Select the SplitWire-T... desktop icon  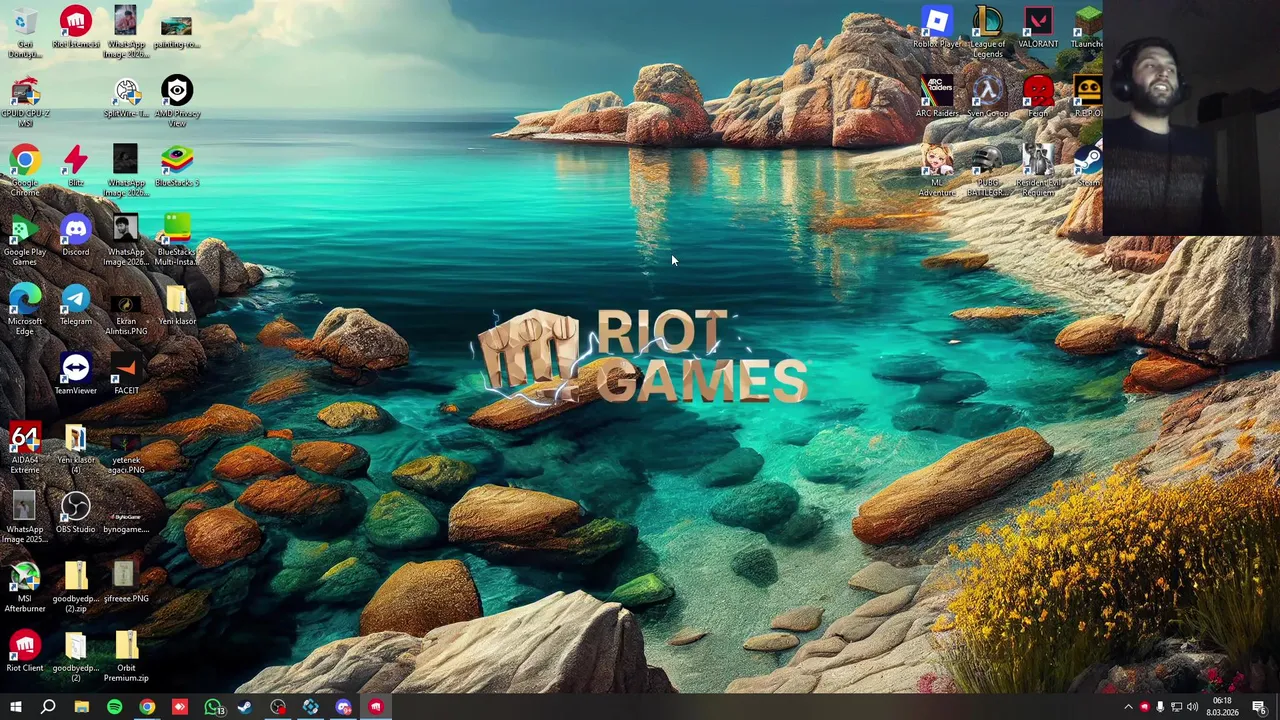pos(126,97)
